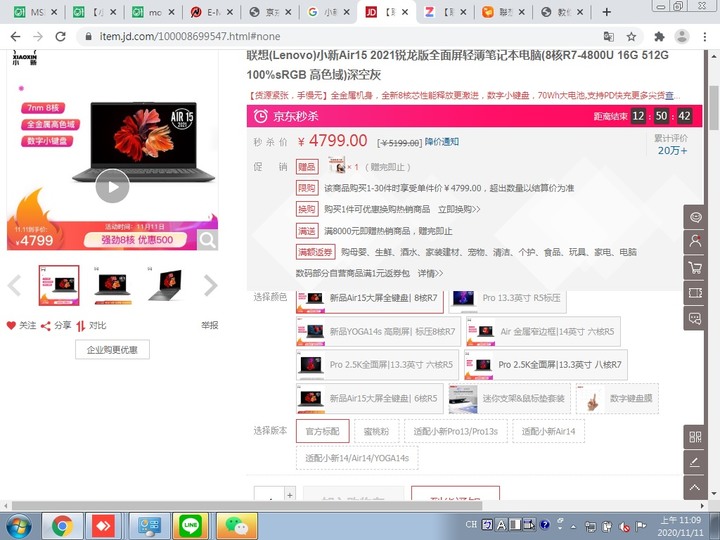Open LINE from the taskbar
The height and width of the screenshot is (540, 720).
pyautogui.click(x=190, y=526)
